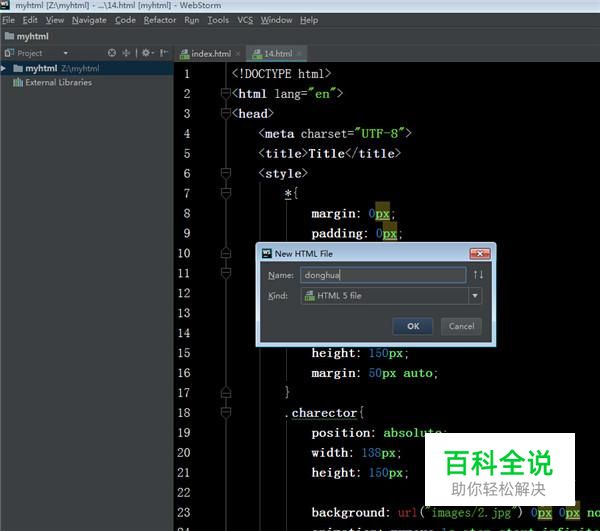Switch to the index.html tab

pos(210,54)
